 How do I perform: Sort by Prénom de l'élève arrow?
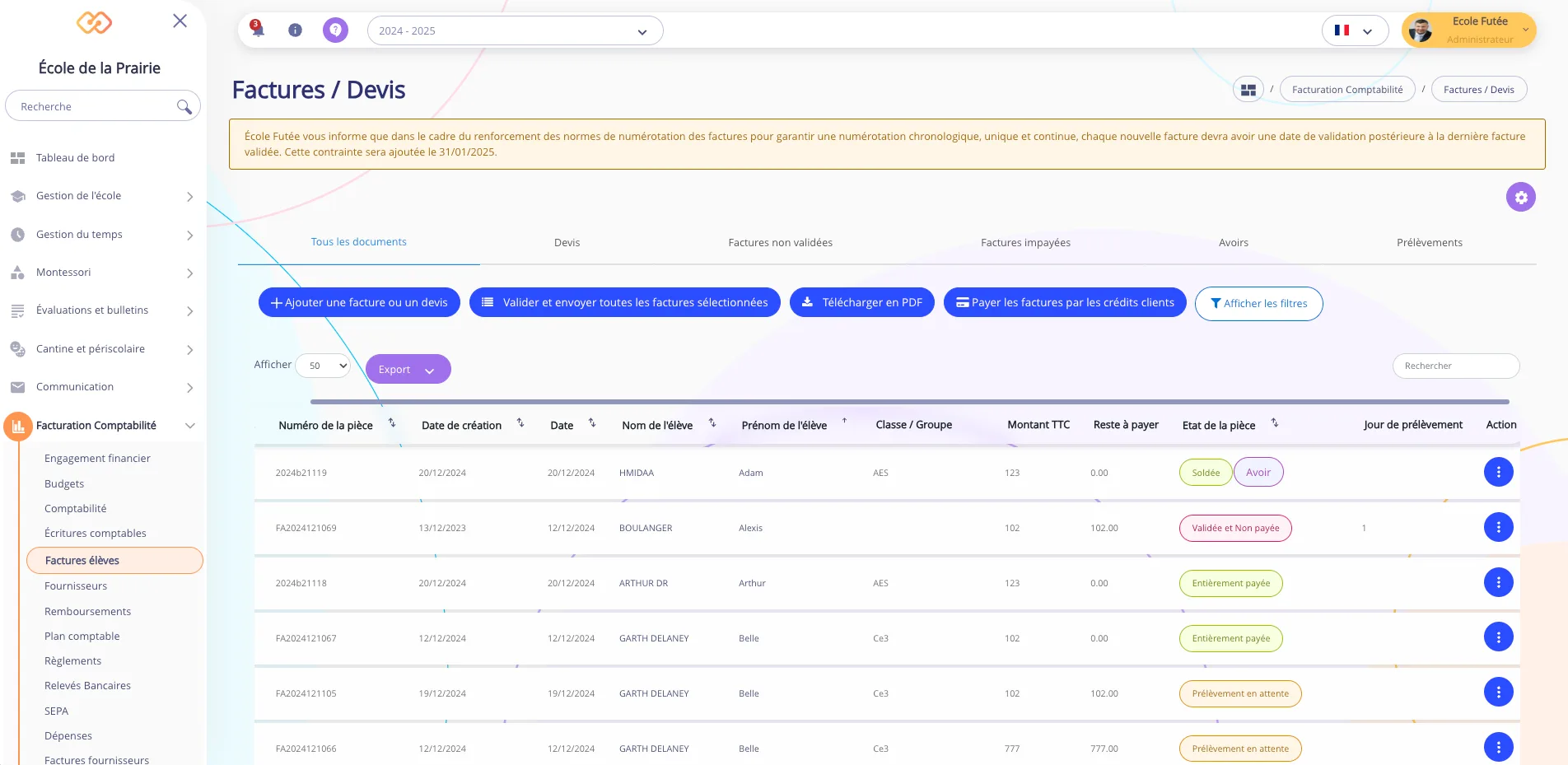844,422
